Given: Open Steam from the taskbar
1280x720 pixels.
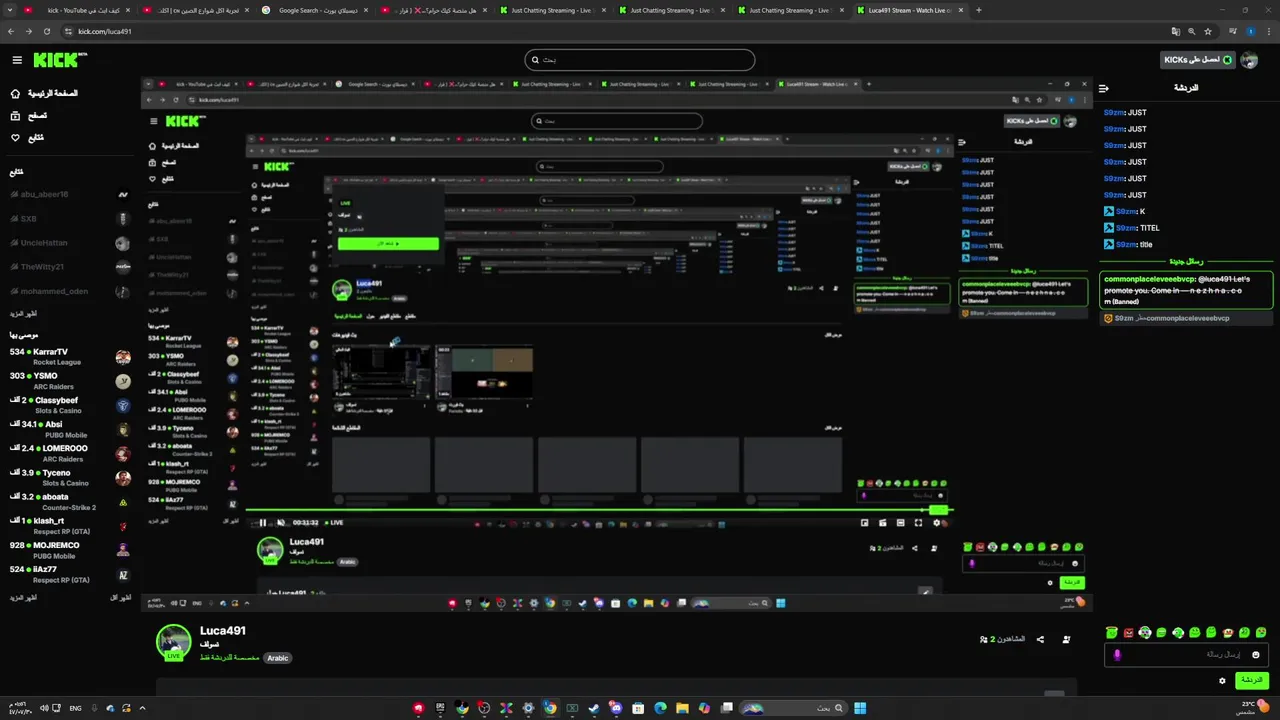Looking at the screenshot, I should pyautogui.click(x=594, y=708).
